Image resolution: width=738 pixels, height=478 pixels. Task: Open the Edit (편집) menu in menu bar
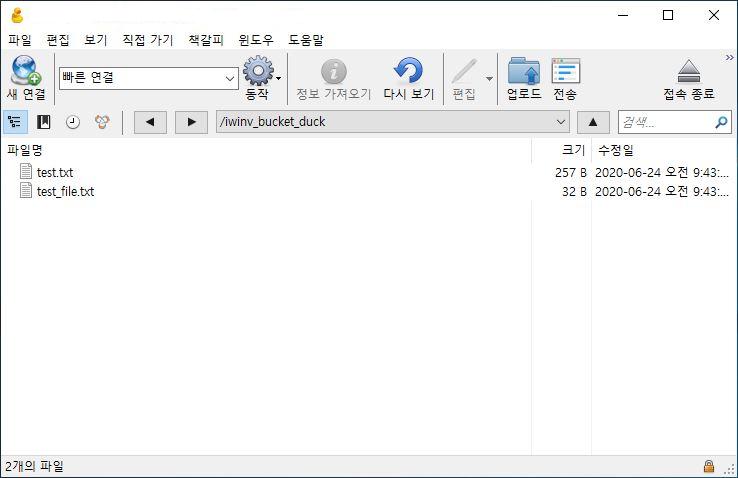pos(58,40)
